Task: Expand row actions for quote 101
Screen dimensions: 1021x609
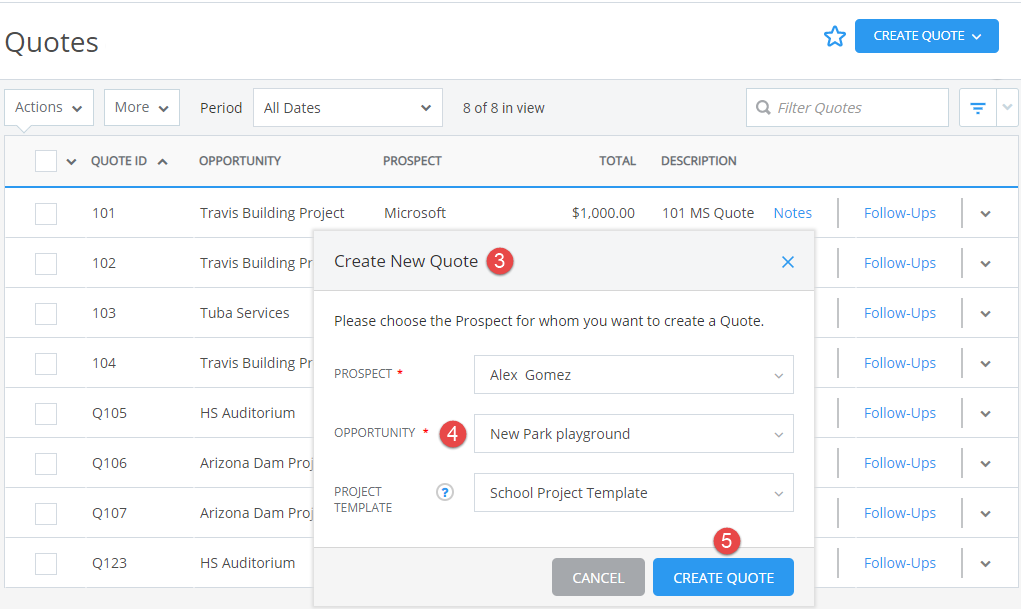Action: pyautogui.click(x=985, y=214)
